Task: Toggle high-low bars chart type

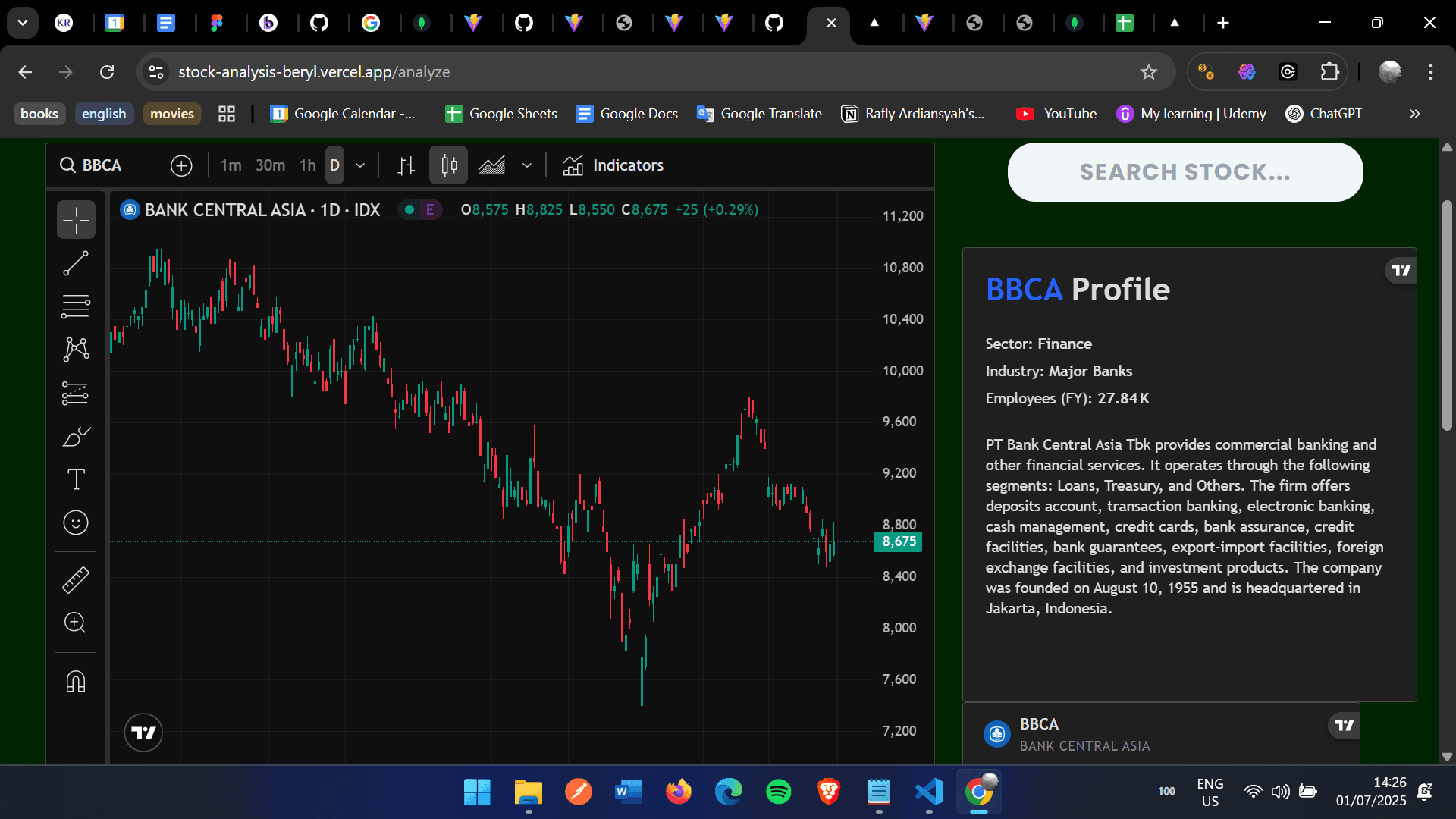Action: (x=406, y=165)
